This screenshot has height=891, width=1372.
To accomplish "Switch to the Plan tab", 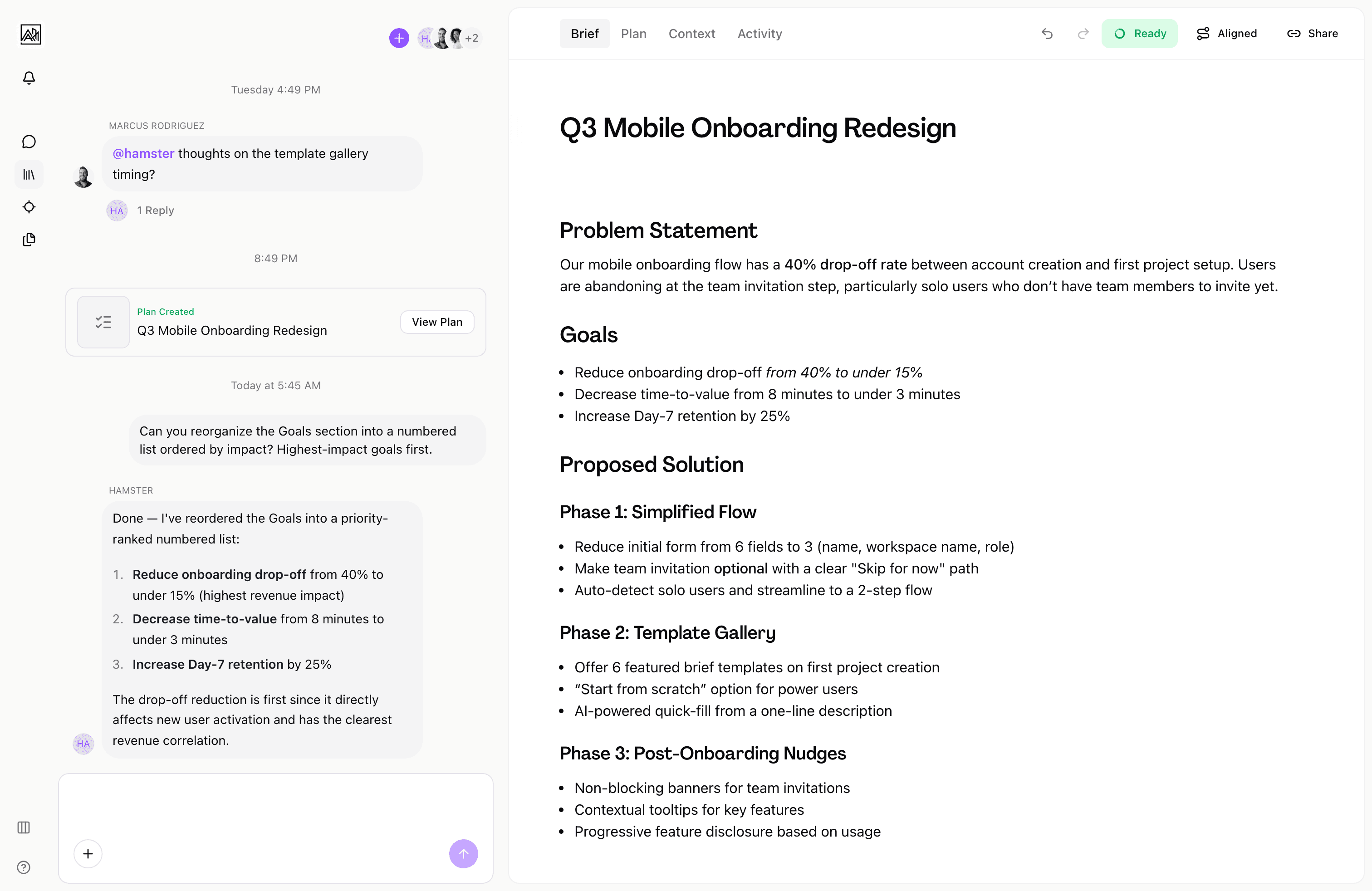I will pyautogui.click(x=633, y=34).
